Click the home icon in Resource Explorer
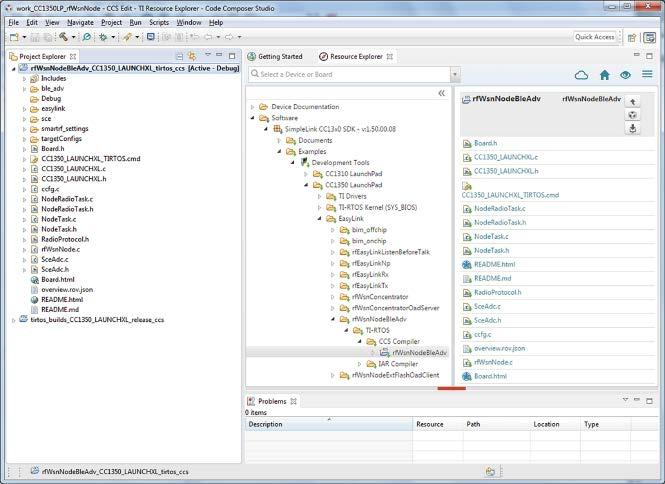Image resolution: width=665 pixels, height=484 pixels. tap(605, 75)
